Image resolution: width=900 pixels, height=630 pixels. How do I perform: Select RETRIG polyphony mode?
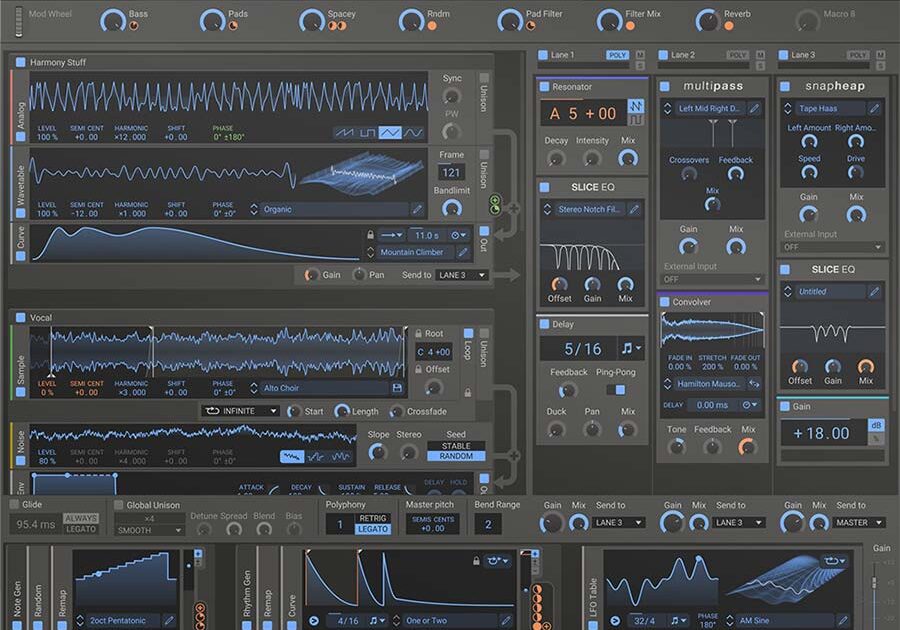point(373,518)
